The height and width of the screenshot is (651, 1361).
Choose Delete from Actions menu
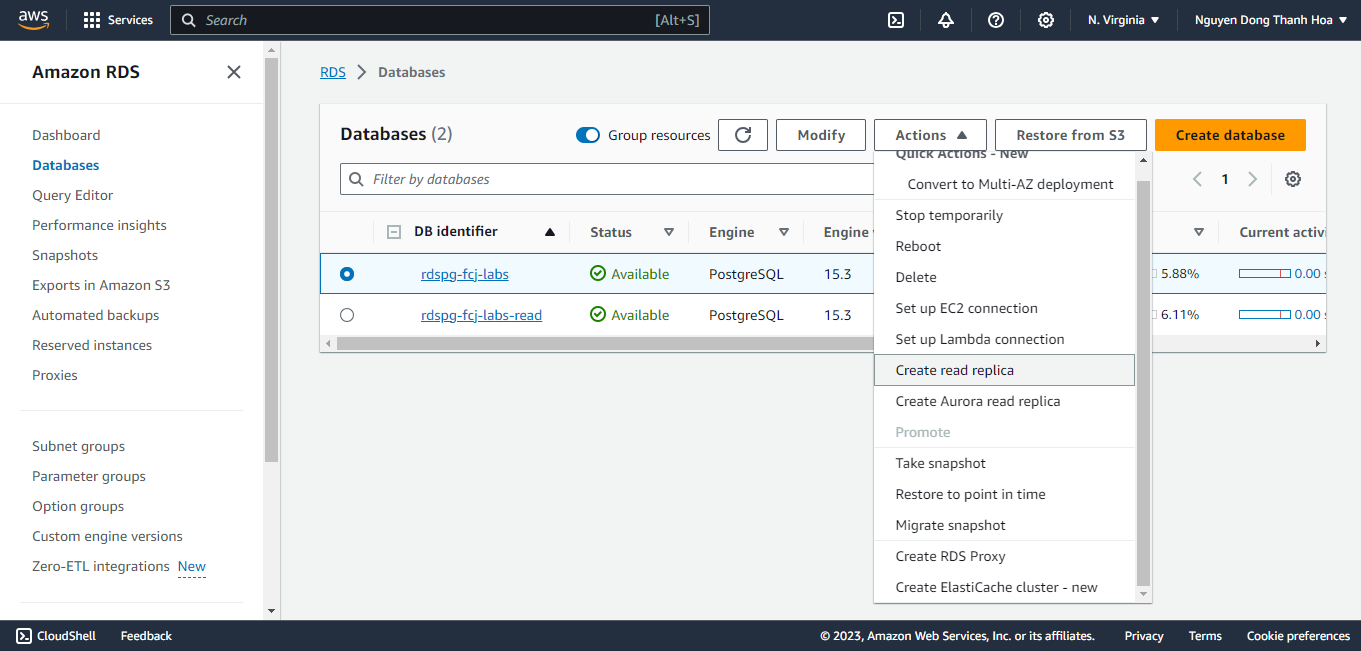[x=1005, y=277]
